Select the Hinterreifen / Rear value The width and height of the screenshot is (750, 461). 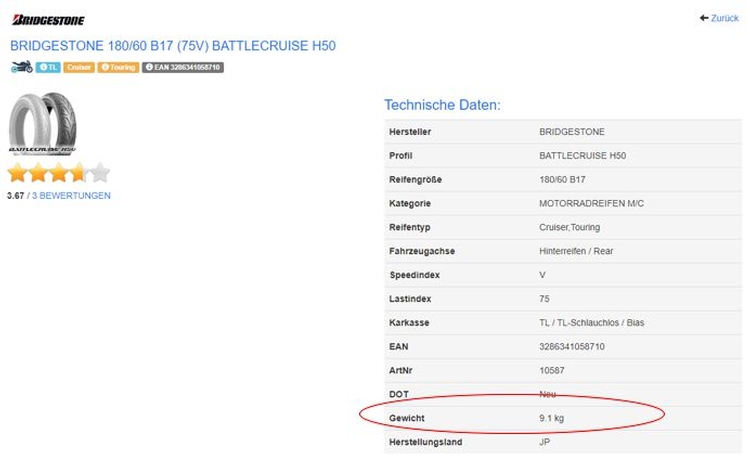pos(576,252)
